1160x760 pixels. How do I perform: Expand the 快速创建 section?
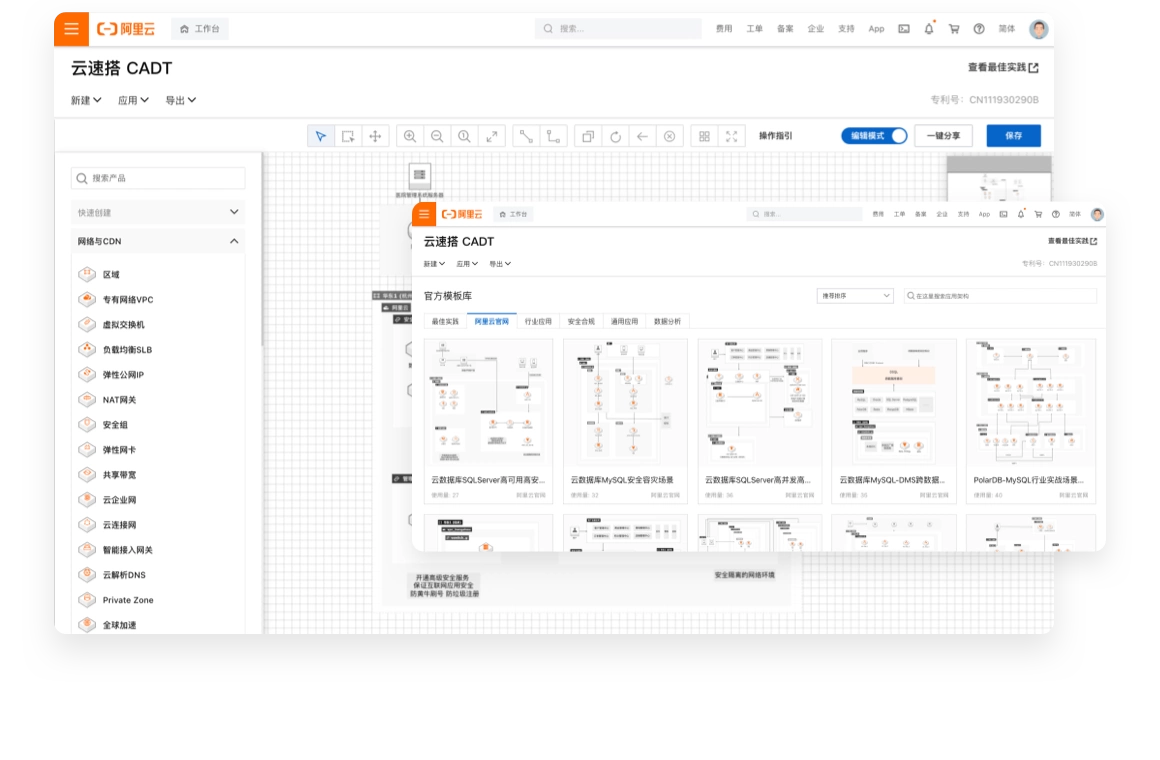158,212
